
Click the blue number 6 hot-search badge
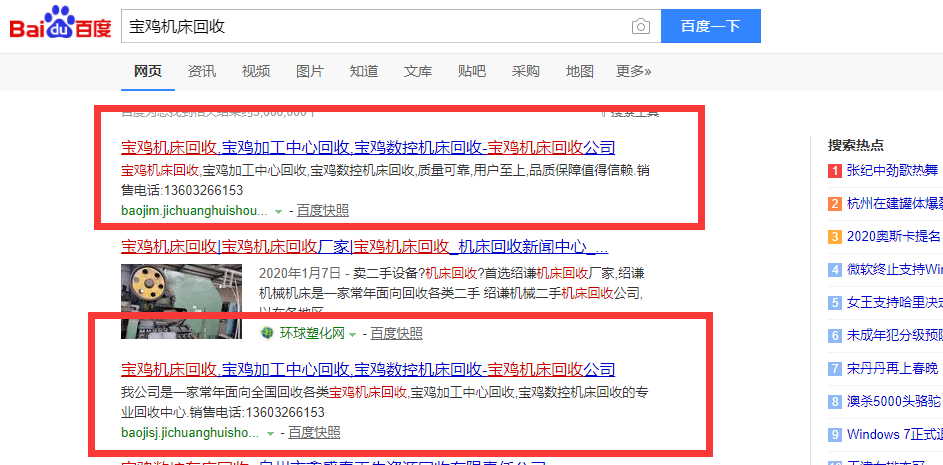click(x=834, y=335)
